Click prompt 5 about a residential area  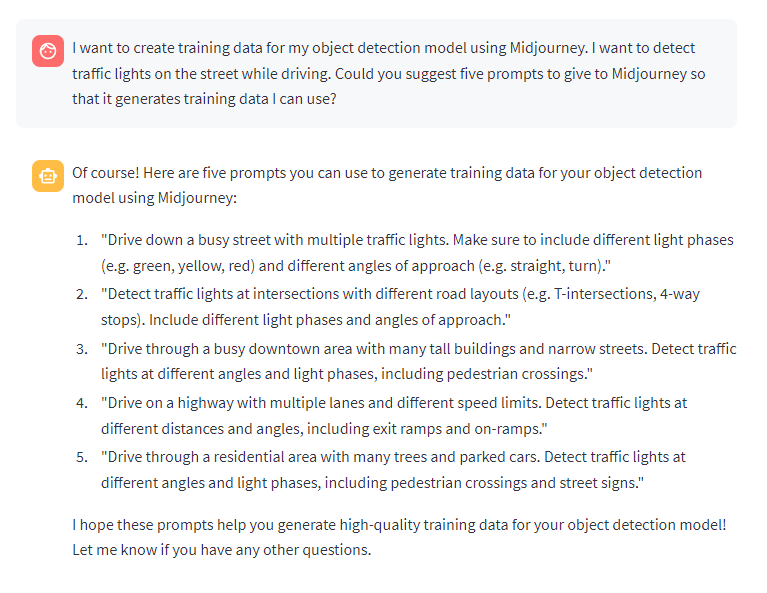393,470
